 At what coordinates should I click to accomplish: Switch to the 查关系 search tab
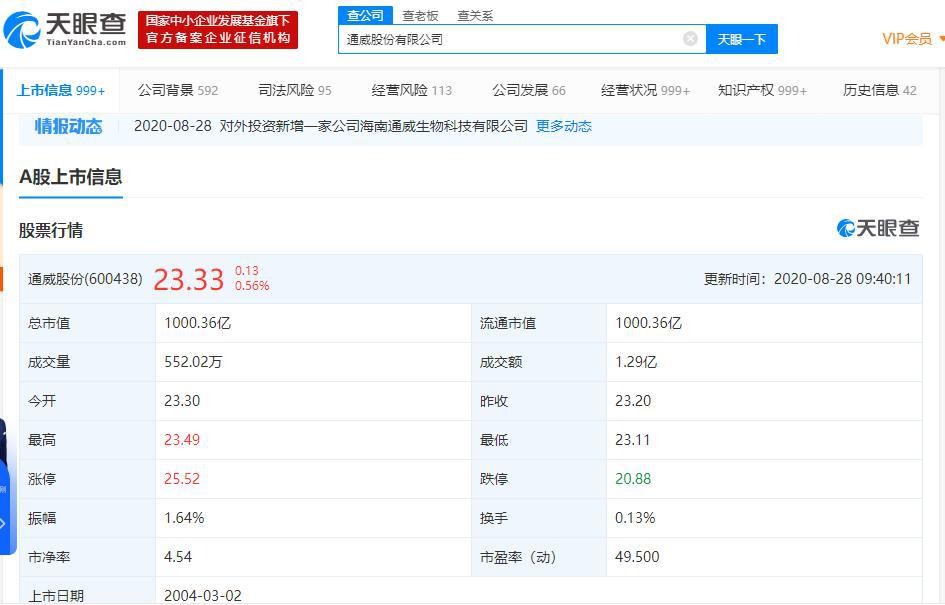pyautogui.click(x=475, y=16)
